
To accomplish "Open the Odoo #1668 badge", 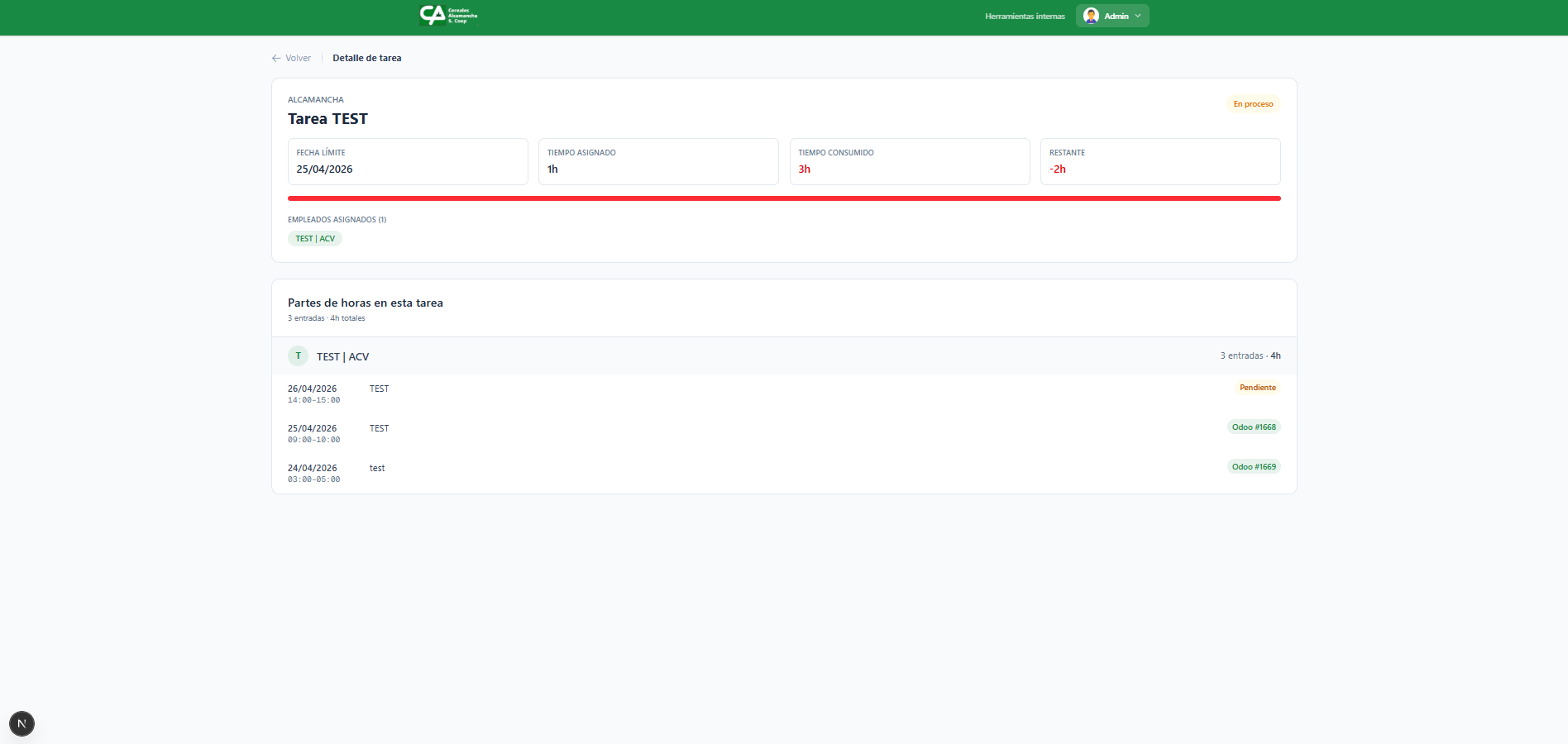I will 1254,427.
